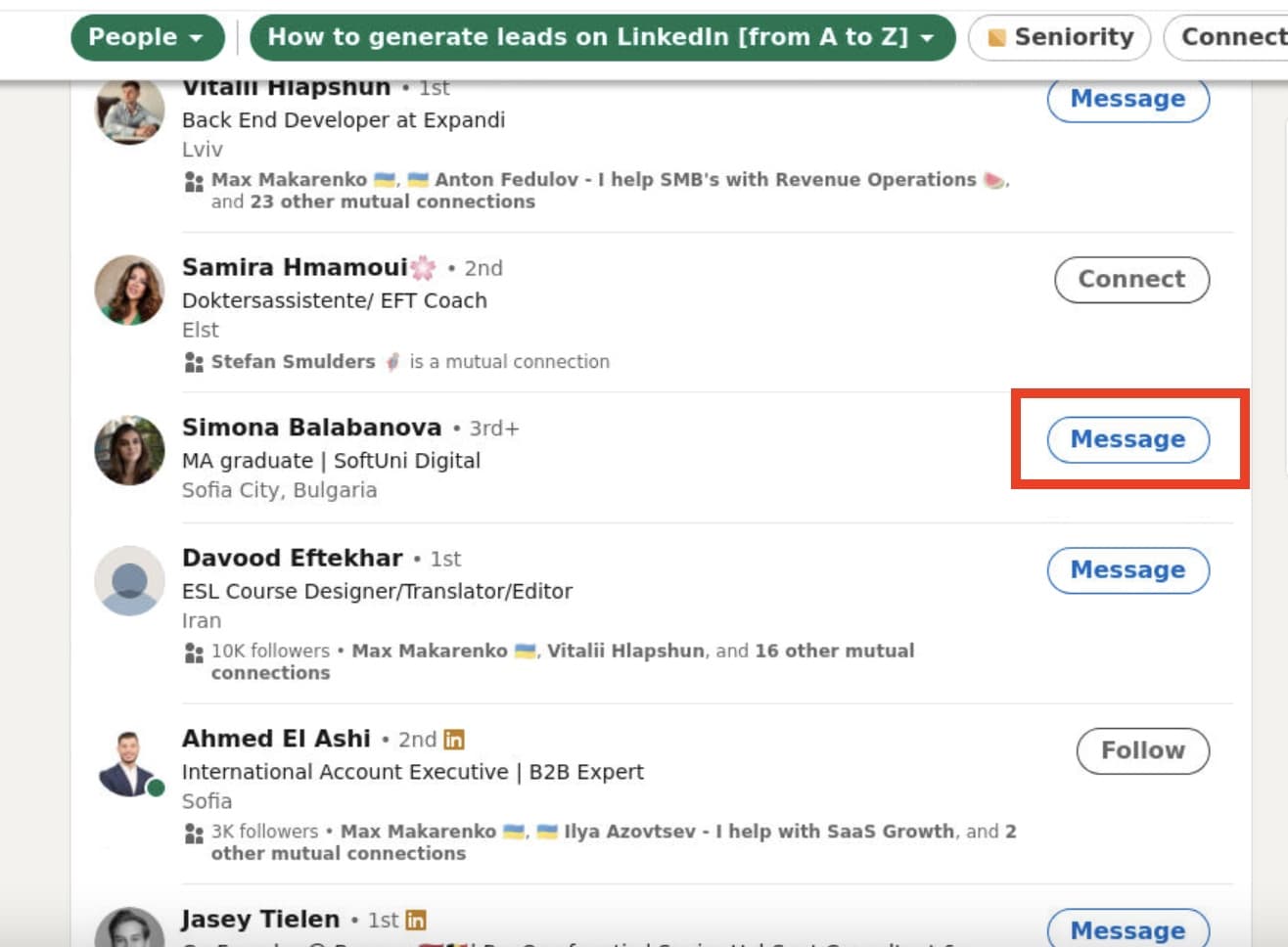Open Simona Balabanova's profile photo

tap(129, 450)
